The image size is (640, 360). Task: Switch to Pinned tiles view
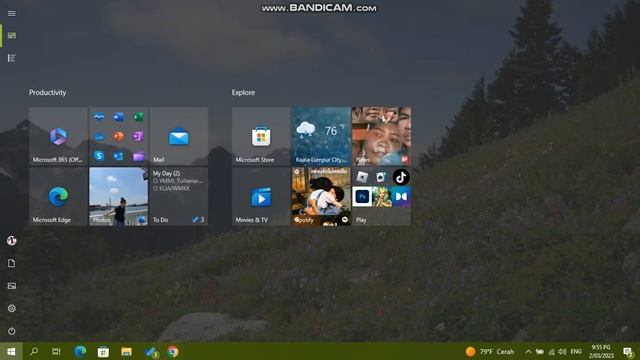[x=11, y=36]
